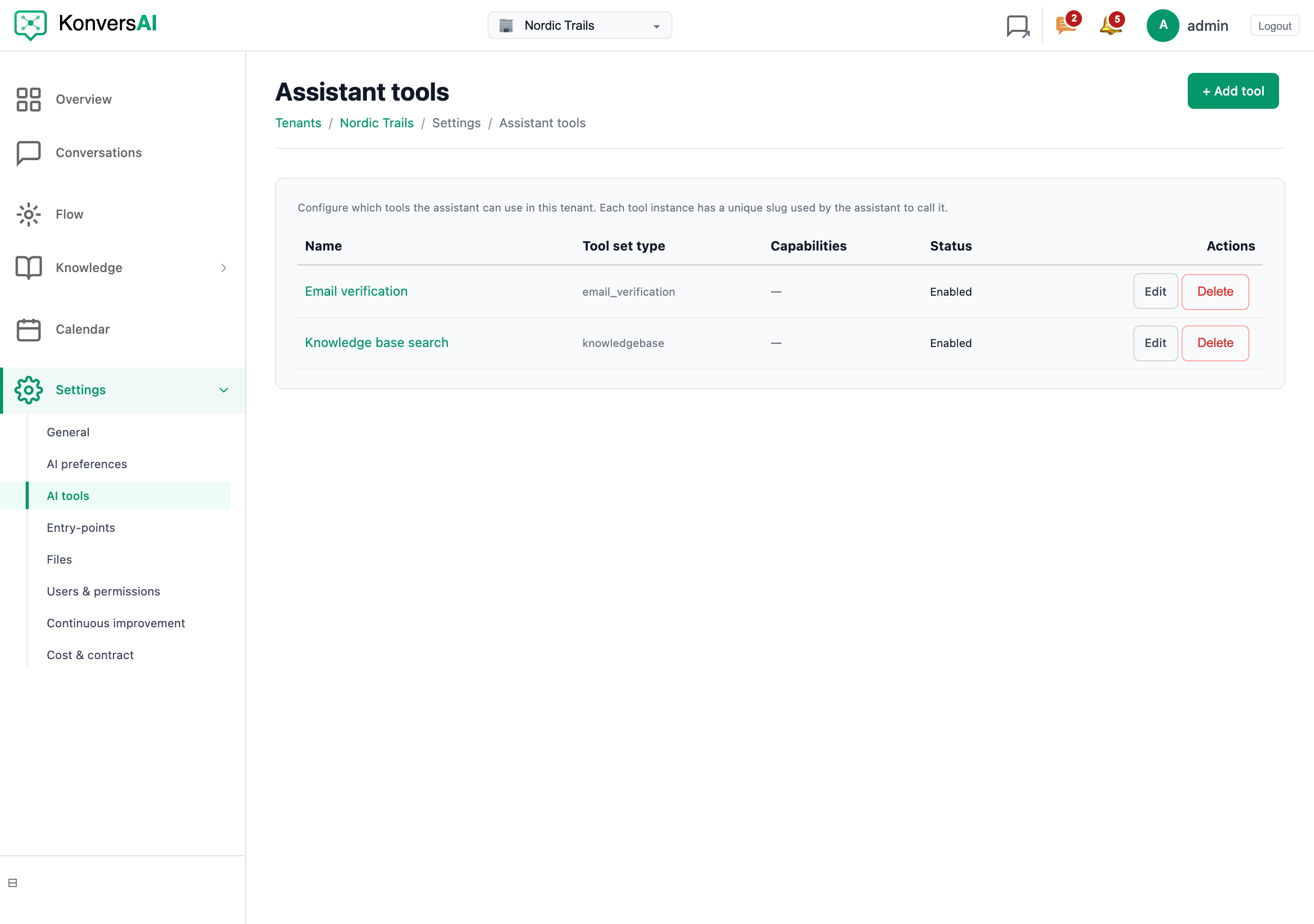This screenshot has width=1314, height=924.
Task: Open bell notifications with 5 badge
Action: [x=1111, y=25]
